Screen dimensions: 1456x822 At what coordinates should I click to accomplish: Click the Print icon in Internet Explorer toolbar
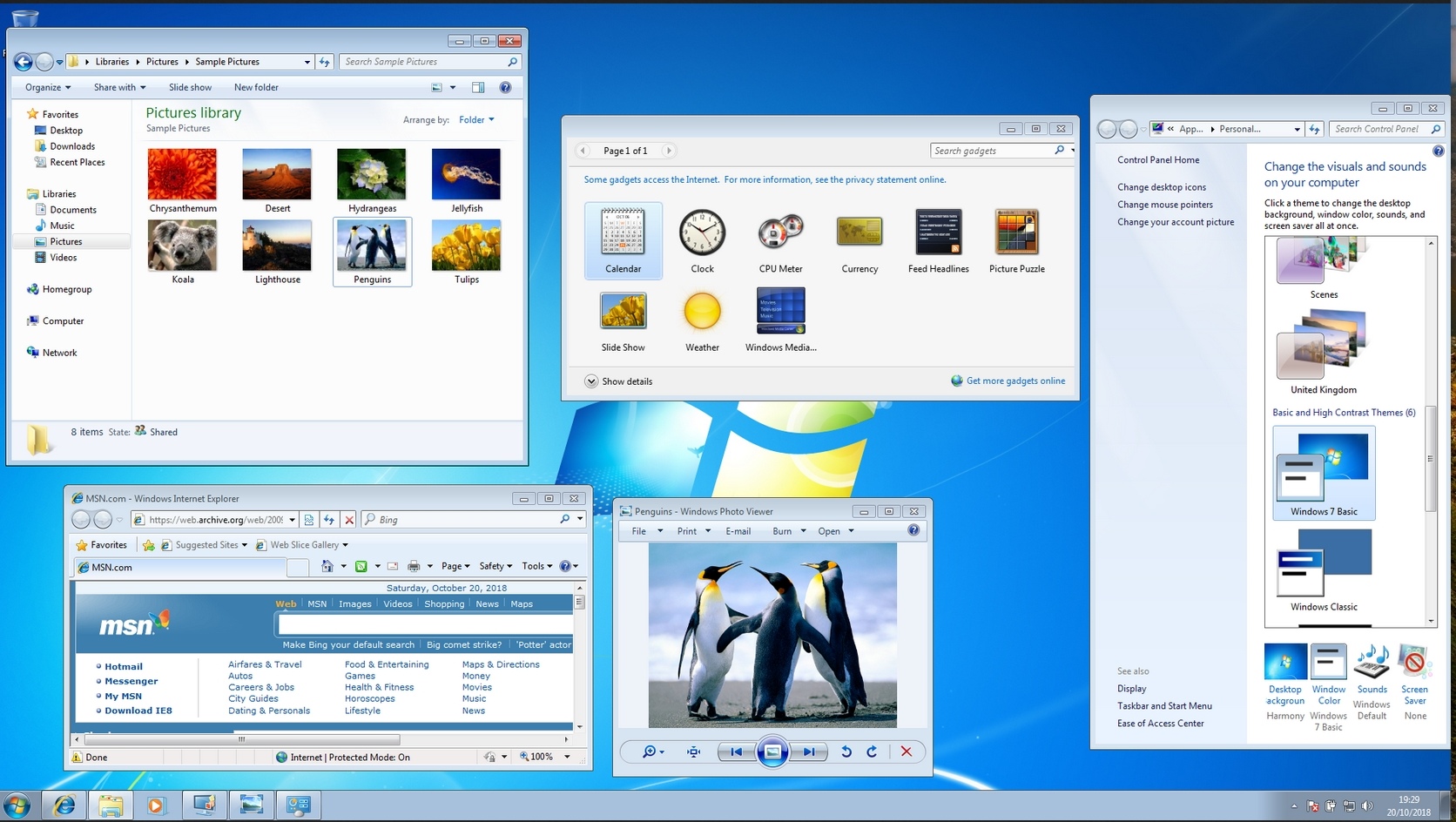click(x=414, y=566)
